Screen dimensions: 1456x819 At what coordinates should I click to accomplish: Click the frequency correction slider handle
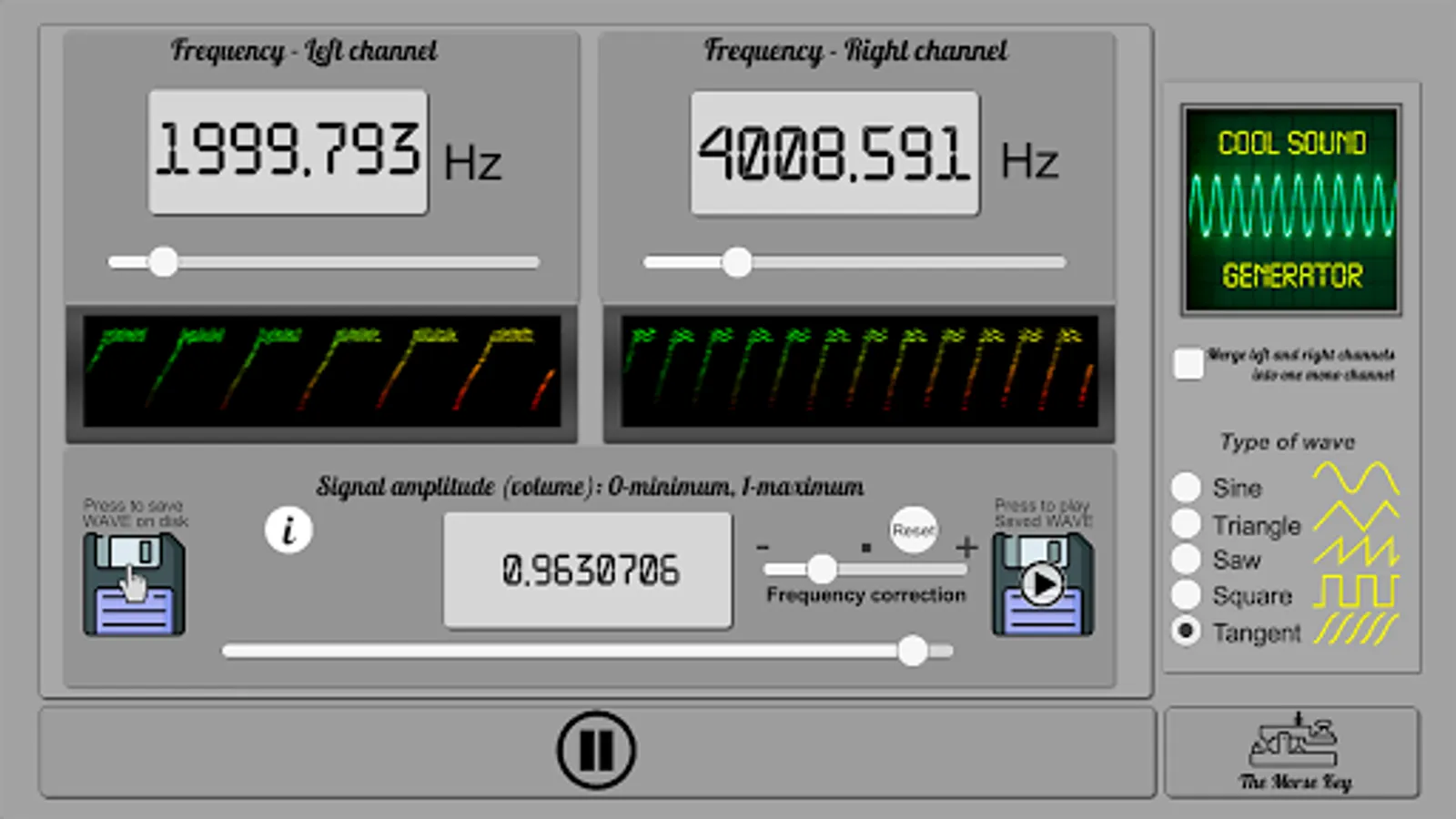[x=822, y=569]
